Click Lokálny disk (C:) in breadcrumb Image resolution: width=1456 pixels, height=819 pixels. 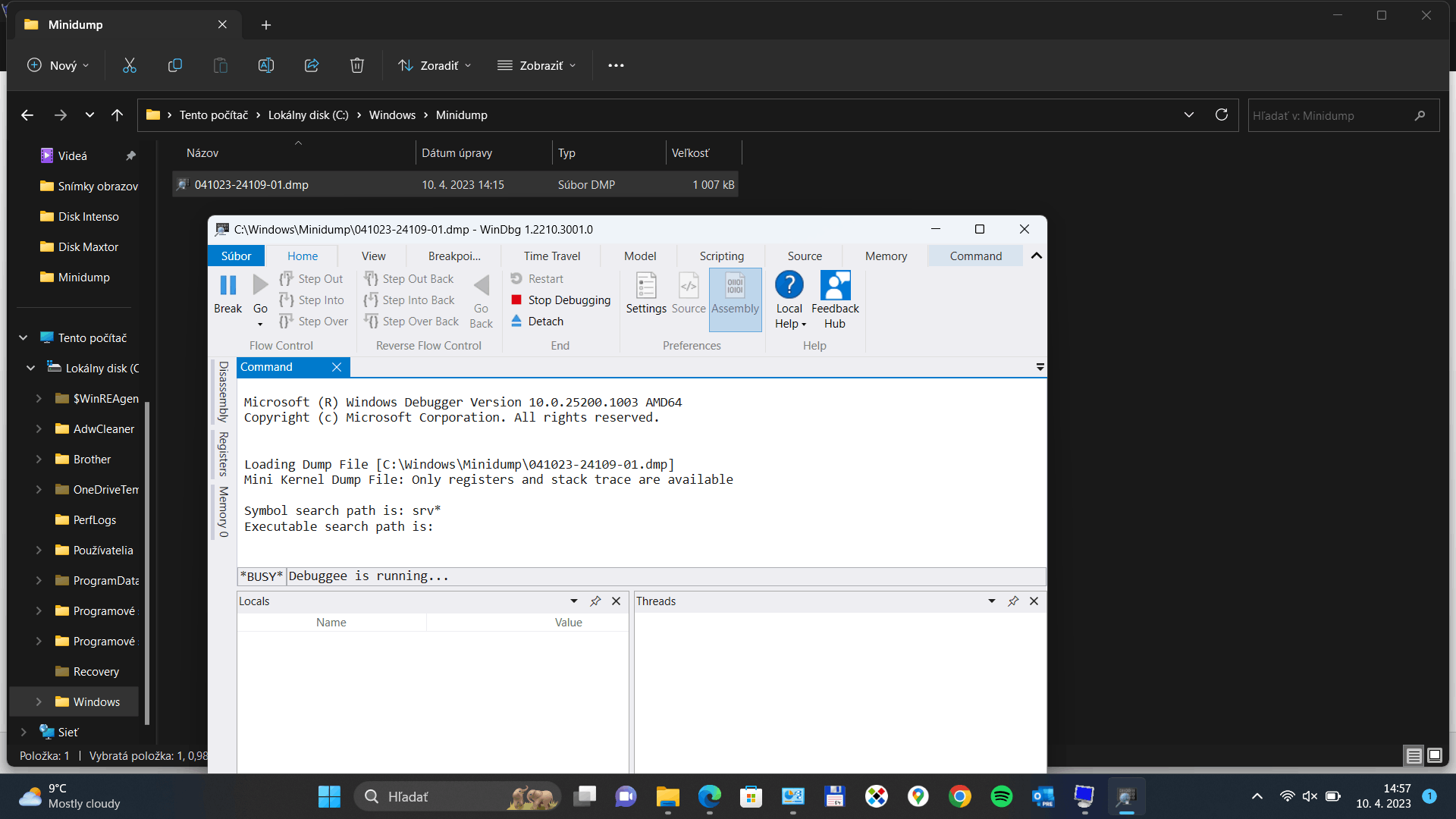click(x=309, y=115)
